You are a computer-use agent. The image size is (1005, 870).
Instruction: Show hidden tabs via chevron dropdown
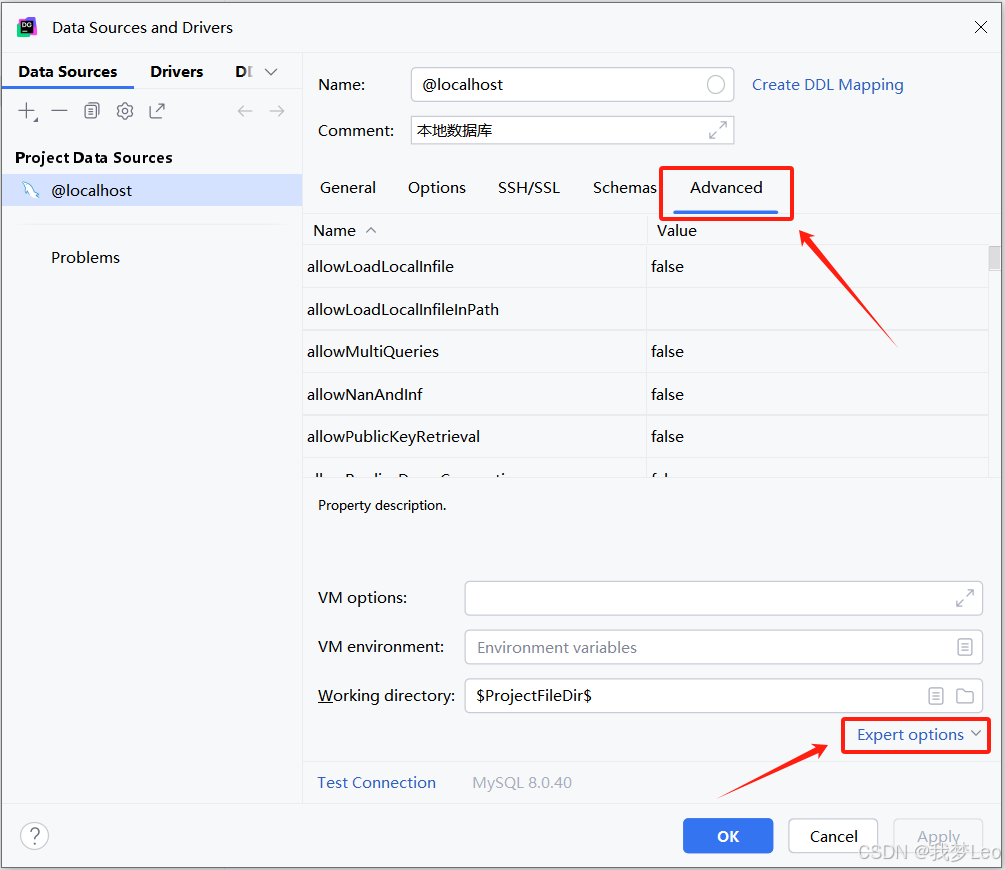[271, 72]
